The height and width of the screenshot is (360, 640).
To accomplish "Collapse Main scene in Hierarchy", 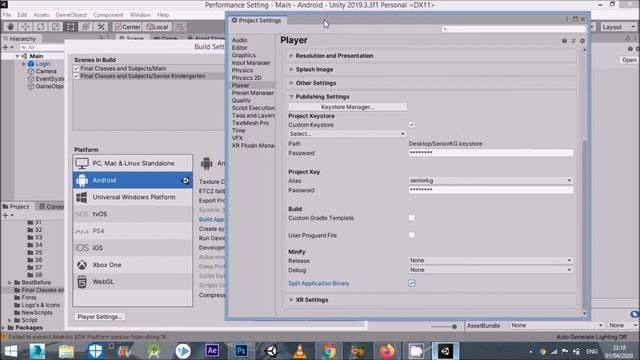I will (17, 56).
